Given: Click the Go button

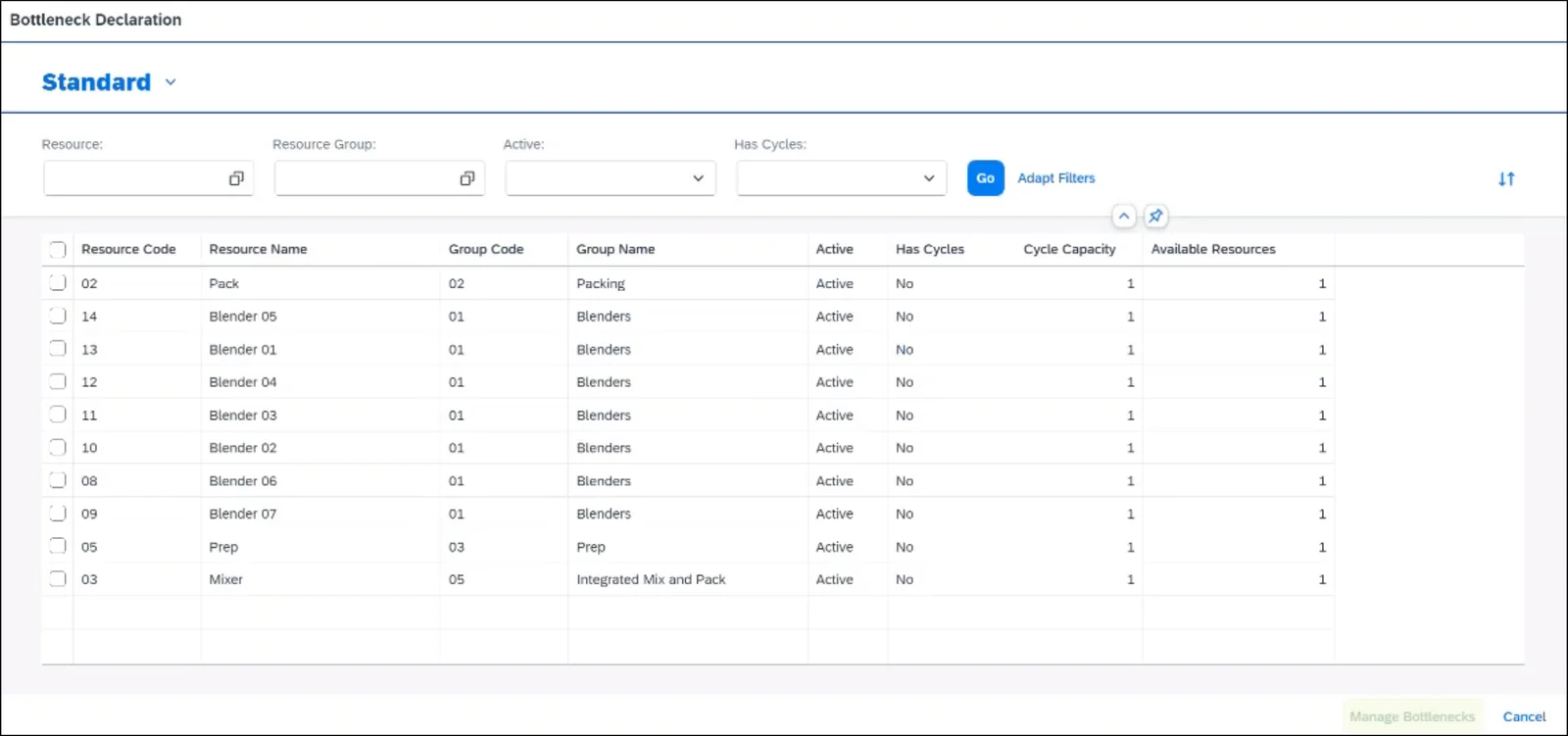Looking at the screenshot, I should 986,178.
